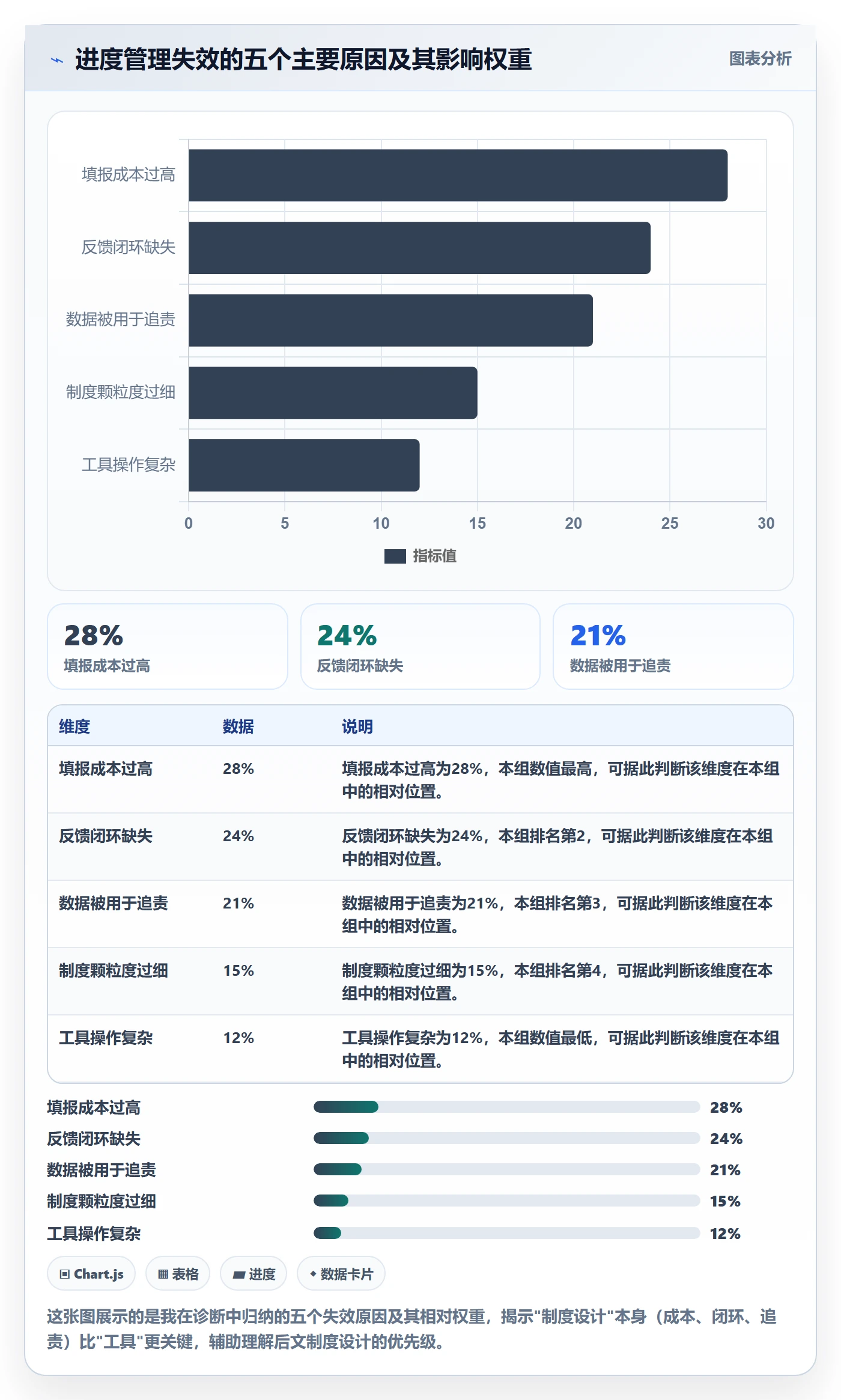The width and height of the screenshot is (841, 1400).
Task: Select the 反馈闭环缺失 cell in the table
Action: 106,836
